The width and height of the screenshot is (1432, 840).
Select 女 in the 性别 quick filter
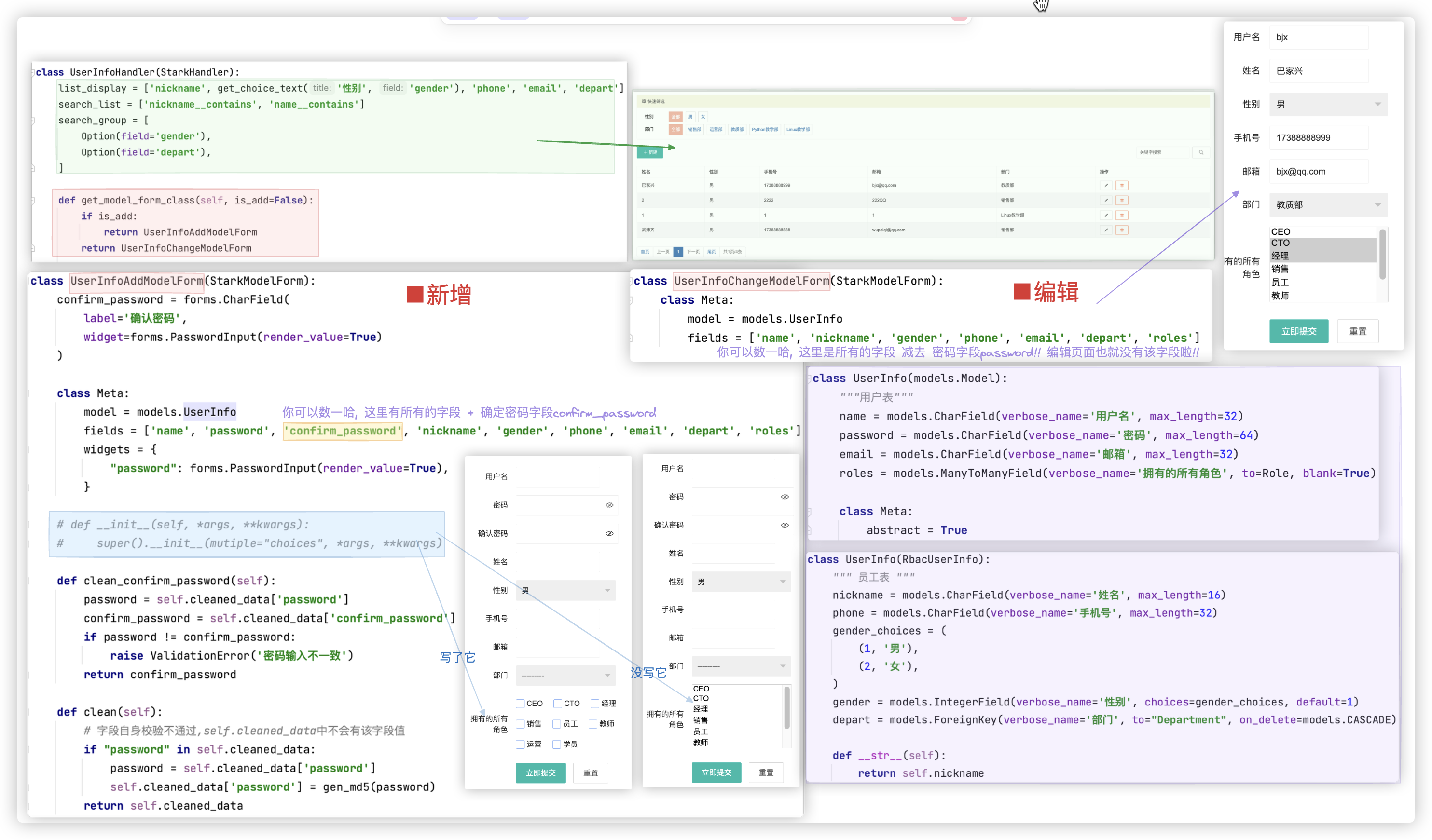click(x=703, y=116)
